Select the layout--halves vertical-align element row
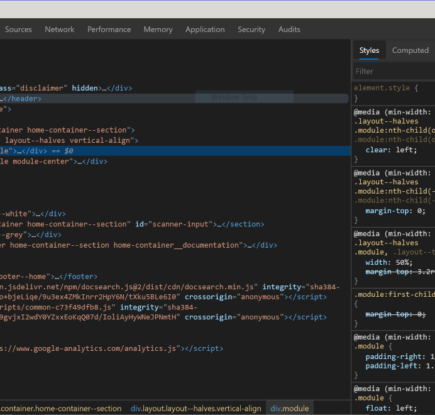 (x=175, y=141)
